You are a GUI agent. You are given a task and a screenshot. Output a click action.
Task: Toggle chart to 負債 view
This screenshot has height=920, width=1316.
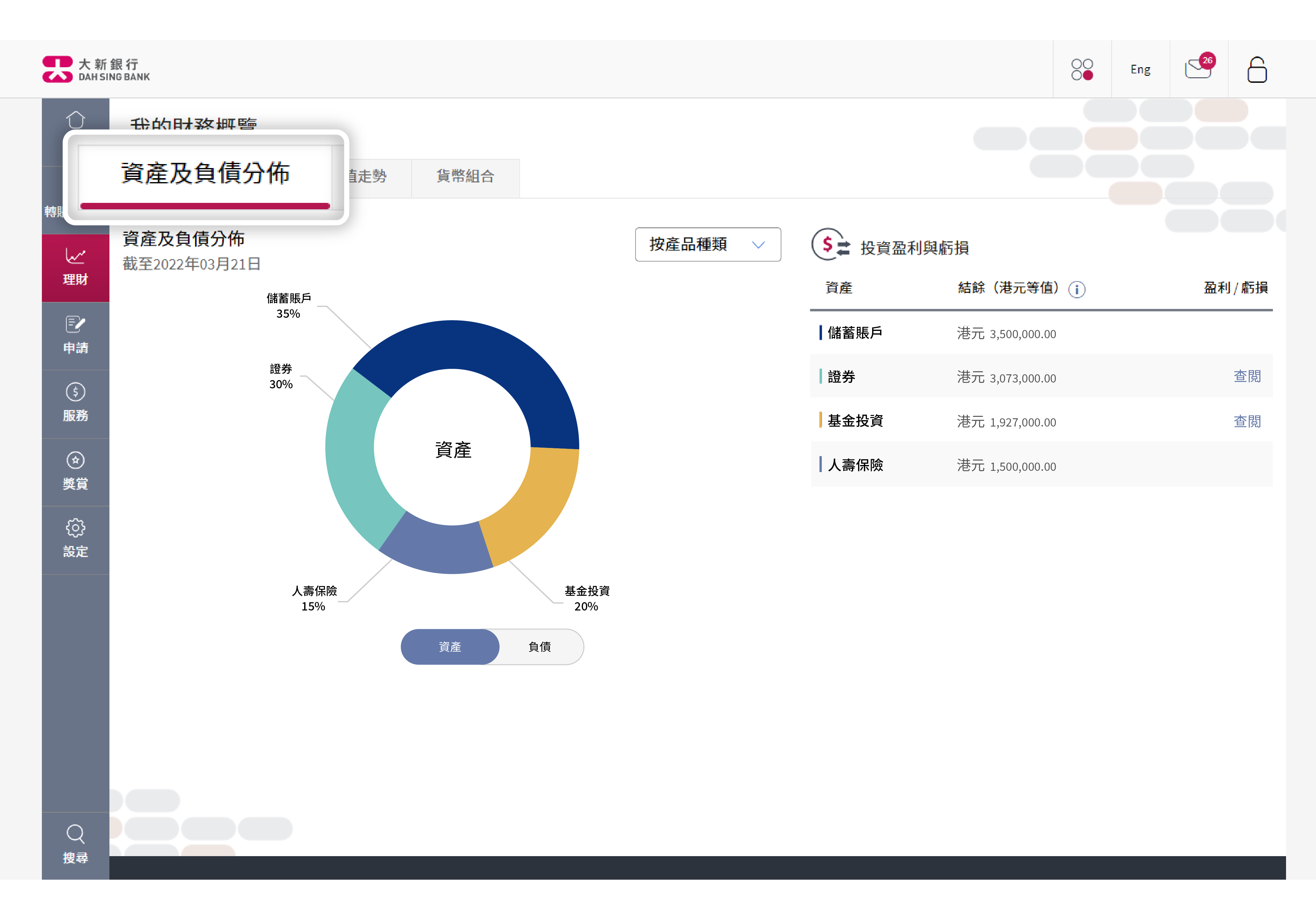click(540, 647)
